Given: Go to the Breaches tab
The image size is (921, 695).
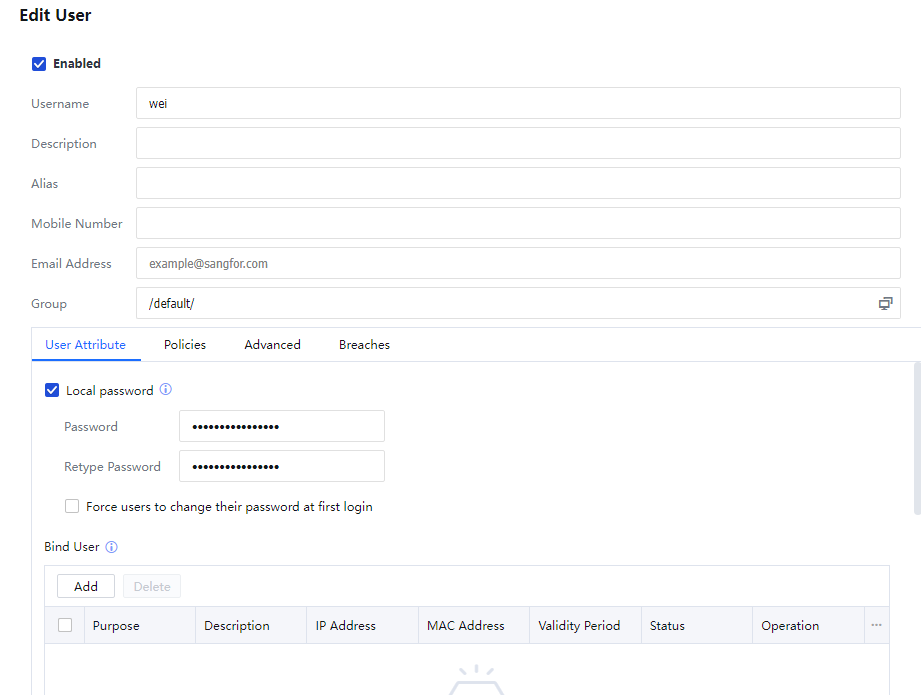Looking at the screenshot, I should (364, 345).
